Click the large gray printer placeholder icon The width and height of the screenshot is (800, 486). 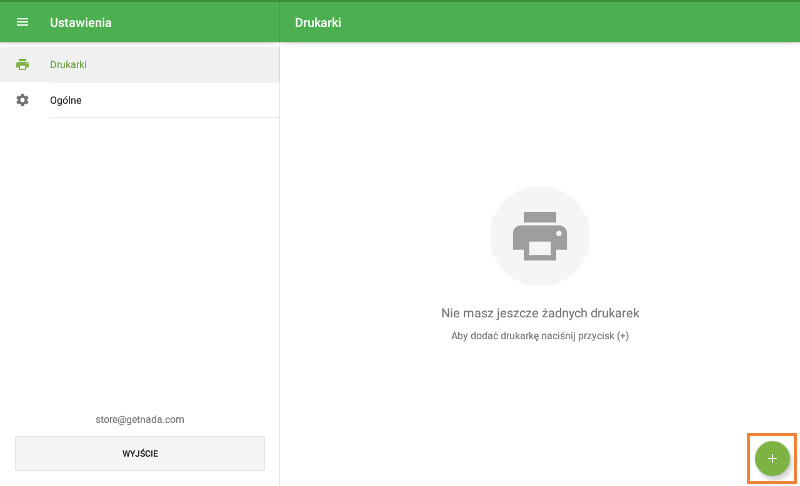coord(539,236)
